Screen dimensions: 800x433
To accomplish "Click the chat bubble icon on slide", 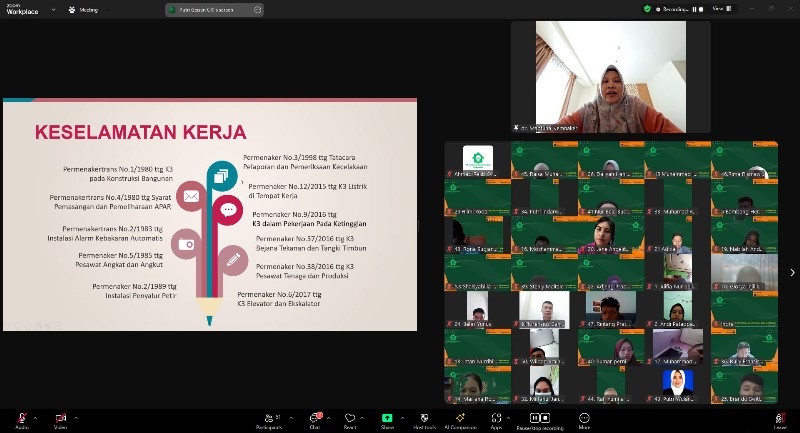I will [228, 210].
